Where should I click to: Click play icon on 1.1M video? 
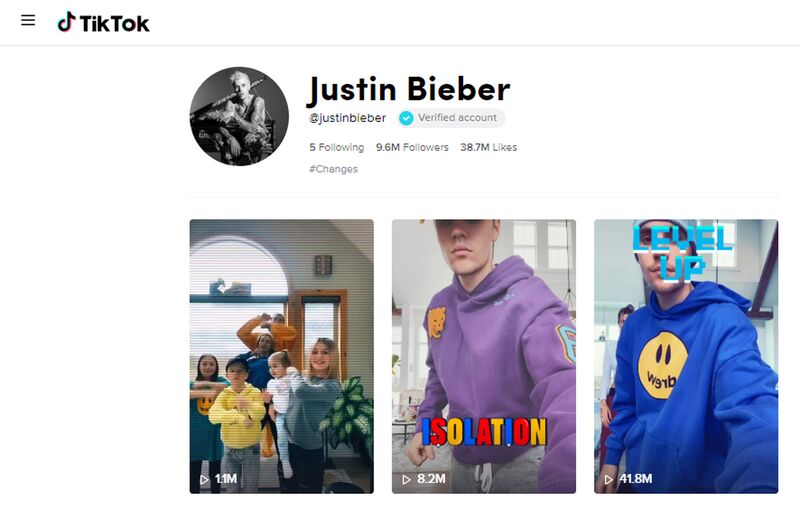click(204, 479)
